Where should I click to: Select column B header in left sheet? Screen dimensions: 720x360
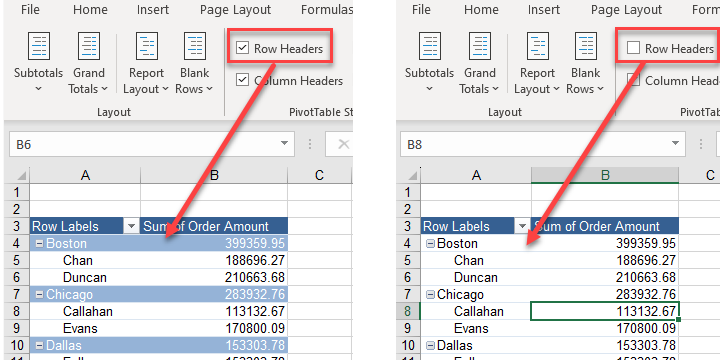click(214, 175)
